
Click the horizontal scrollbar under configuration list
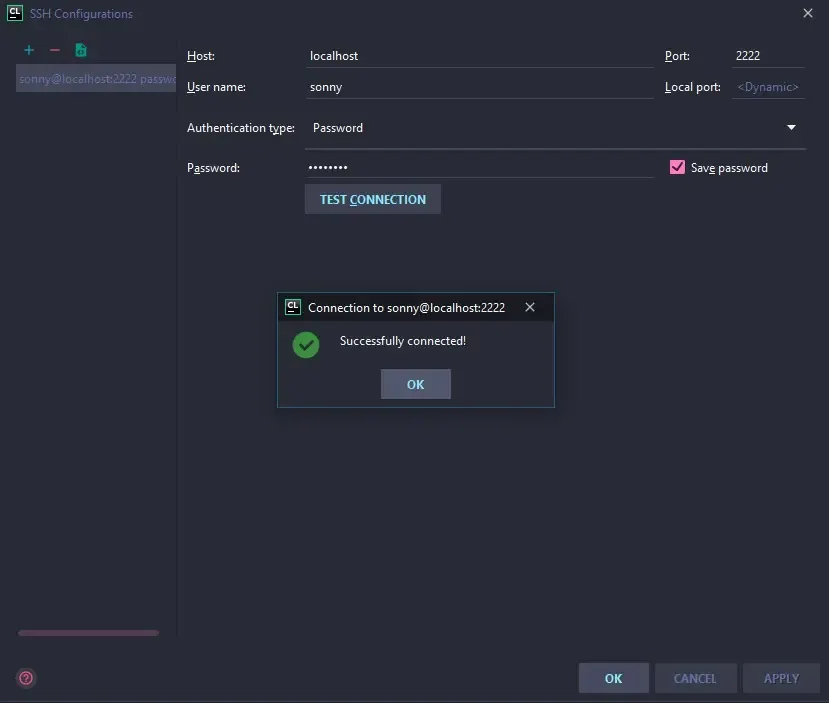[x=88, y=633]
